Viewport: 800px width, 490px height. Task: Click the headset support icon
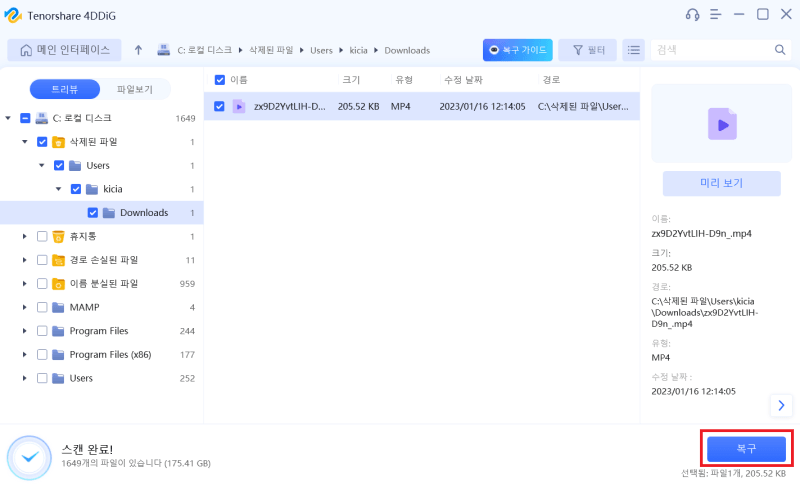pyautogui.click(x=692, y=15)
